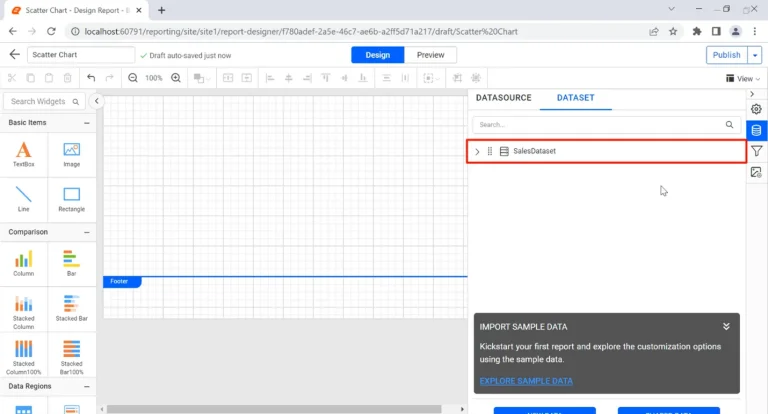Undo the last action

coord(91,78)
